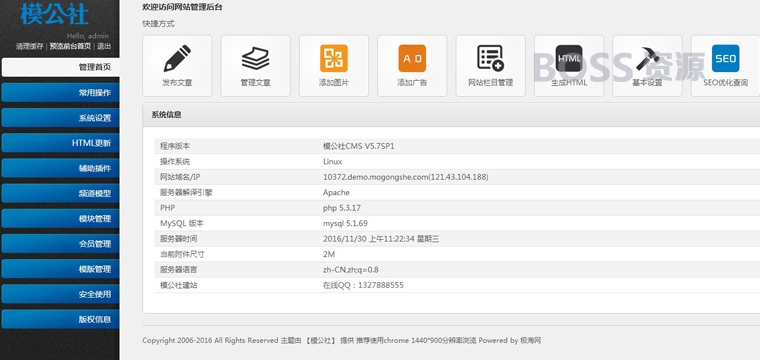
Task: Open the 安全使用 sidebar menu
Action: click(61, 294)
